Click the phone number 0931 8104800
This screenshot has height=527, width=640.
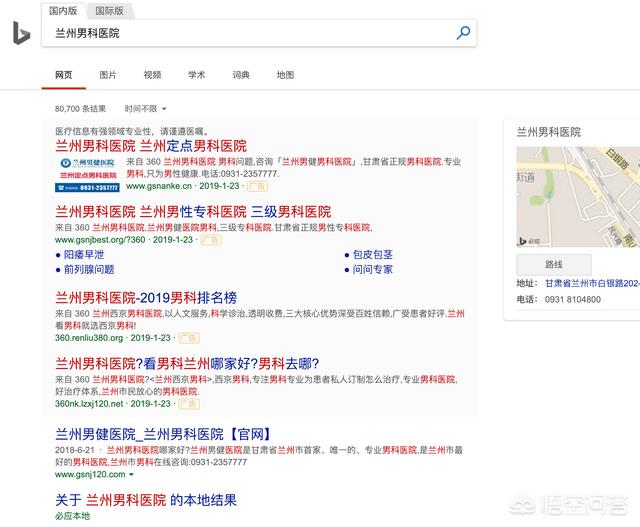tap(573, 299)
